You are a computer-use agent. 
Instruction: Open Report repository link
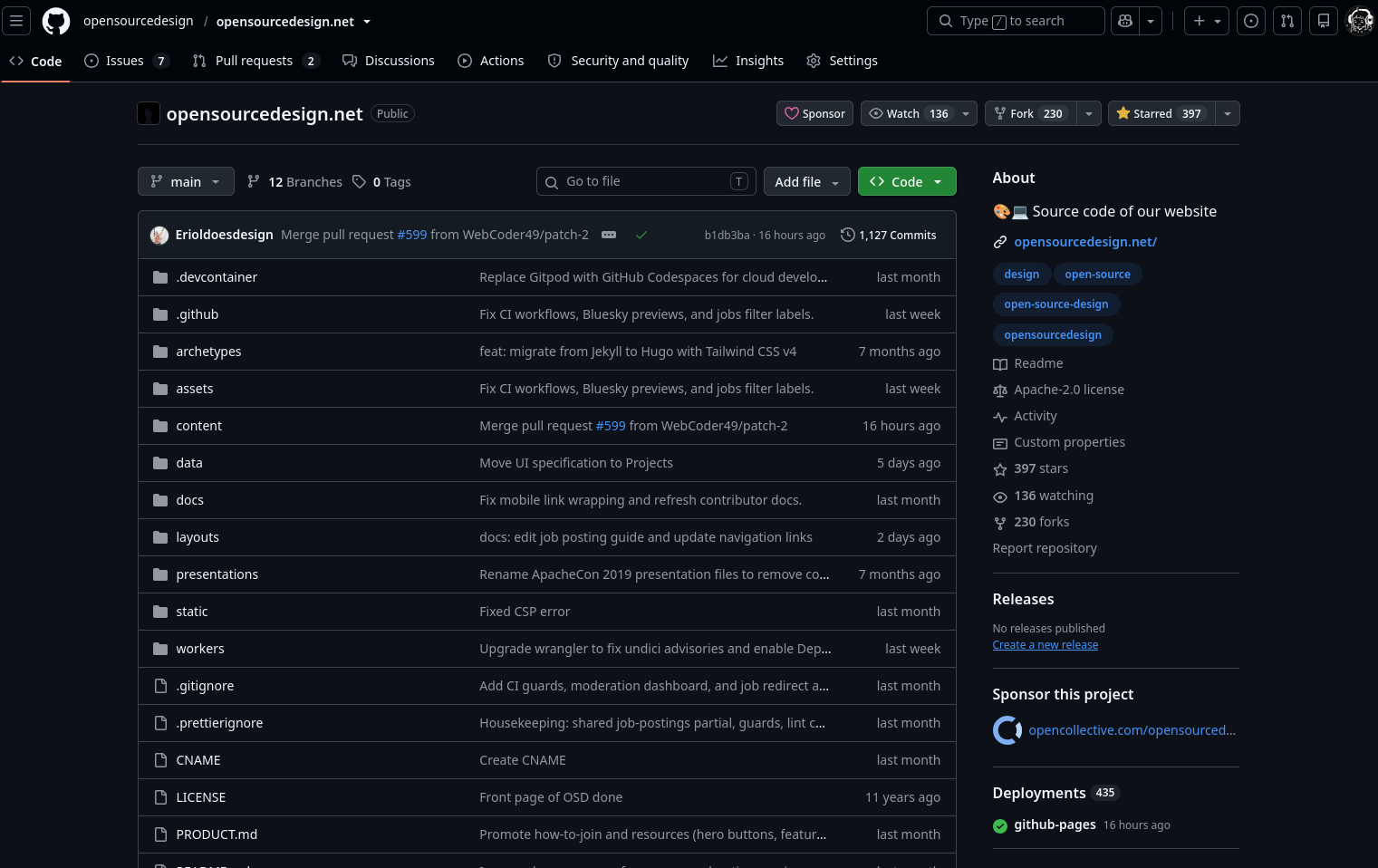point(1045,548)
